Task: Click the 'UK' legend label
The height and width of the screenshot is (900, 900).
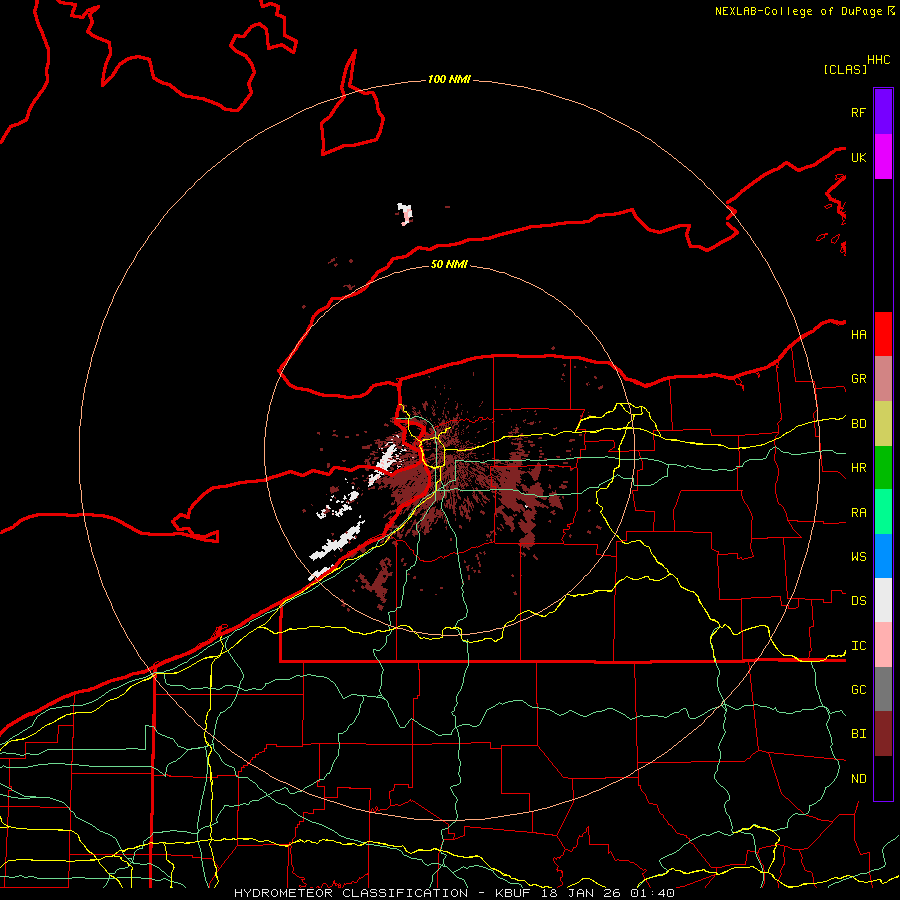Action: (858, 157)
